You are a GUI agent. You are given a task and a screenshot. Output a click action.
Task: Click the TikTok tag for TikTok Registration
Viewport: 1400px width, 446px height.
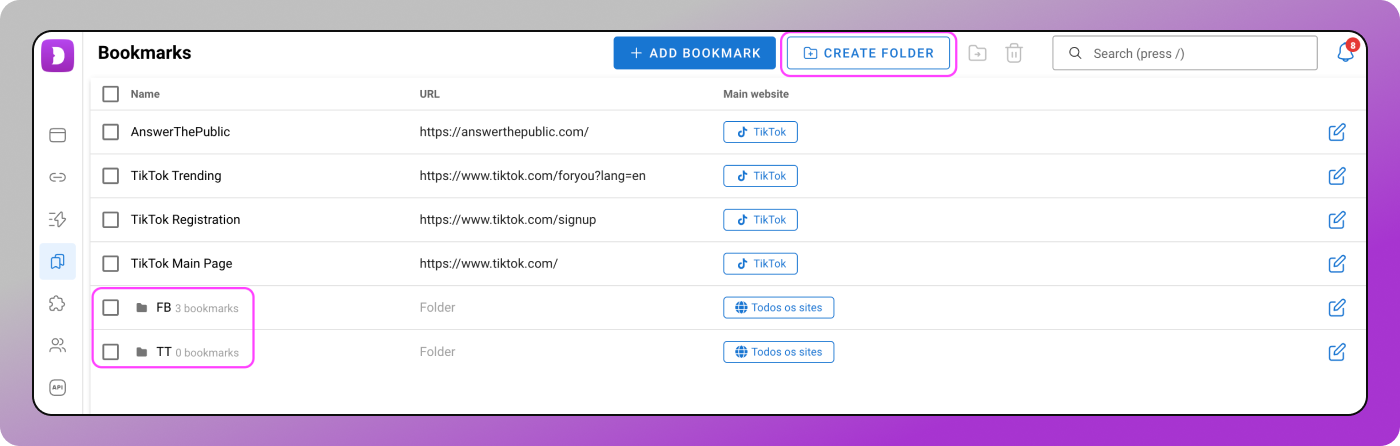[x=761, y=220]
